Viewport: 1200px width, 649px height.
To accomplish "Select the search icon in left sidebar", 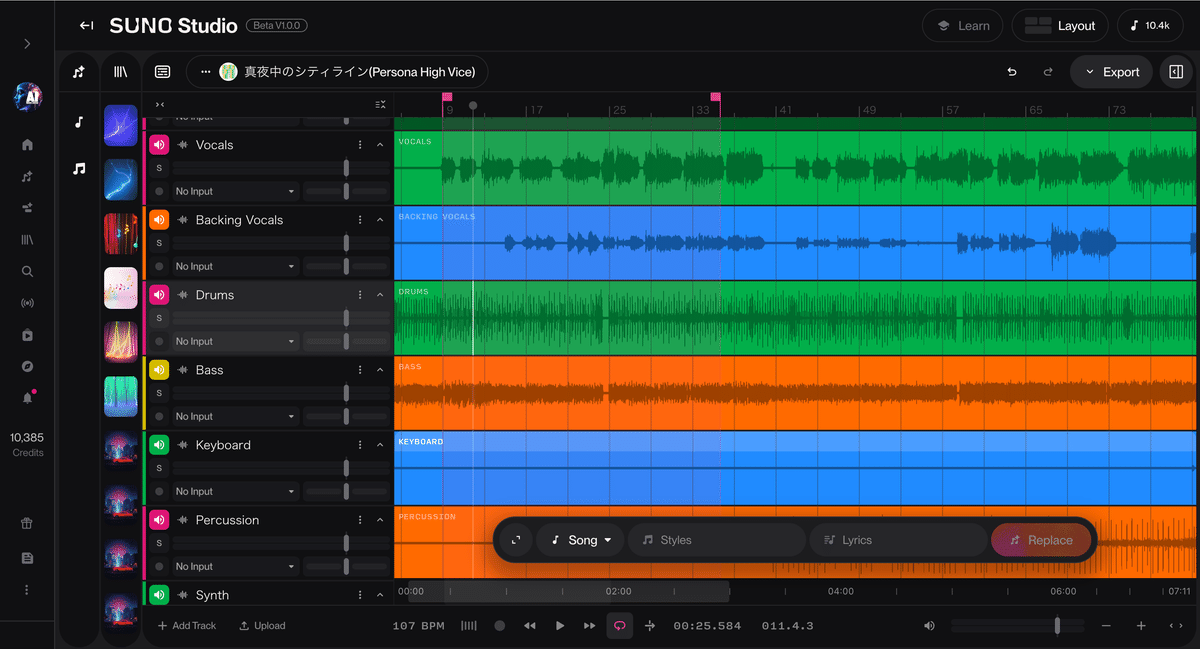I will click(x=27, y=271).
